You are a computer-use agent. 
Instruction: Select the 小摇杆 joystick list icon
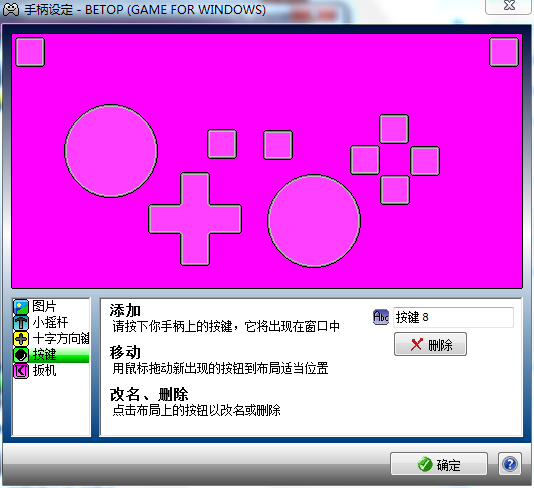coord(21,322)
